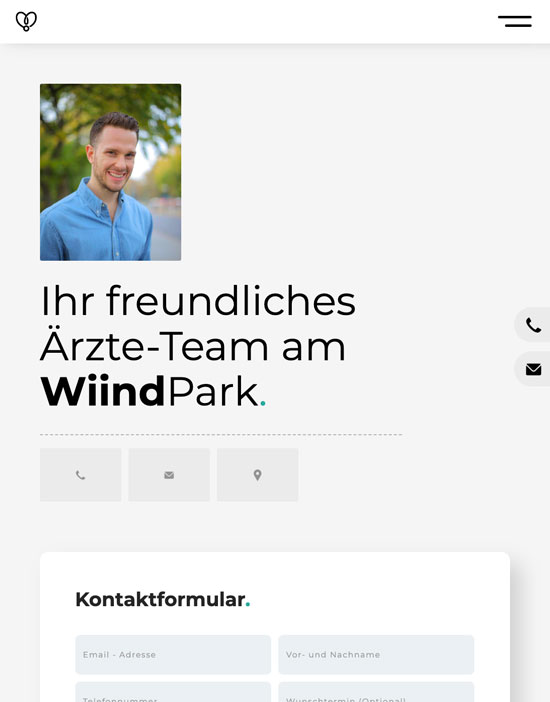550x702 pixels.
Task: Click the teal dot after WiindPark
Action: click(x=263, y=403)
